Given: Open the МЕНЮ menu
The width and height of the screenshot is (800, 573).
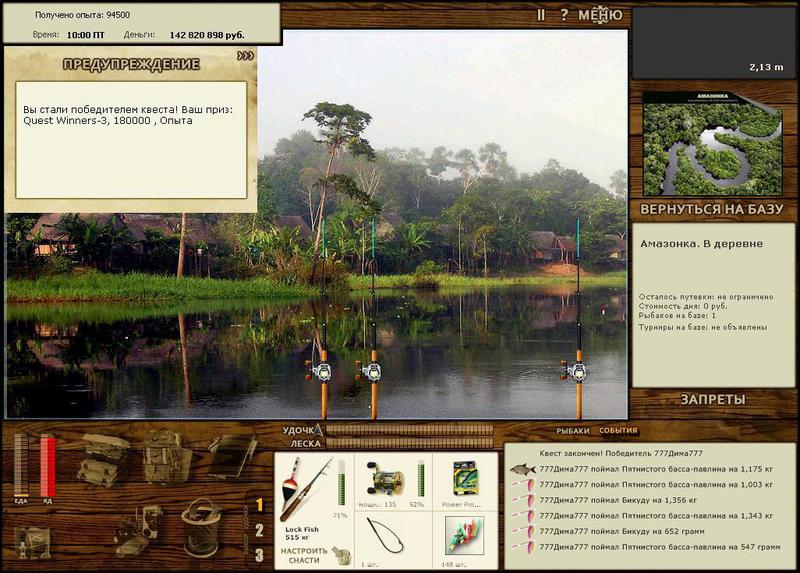Looking at the screenshot, I should 600,15.
